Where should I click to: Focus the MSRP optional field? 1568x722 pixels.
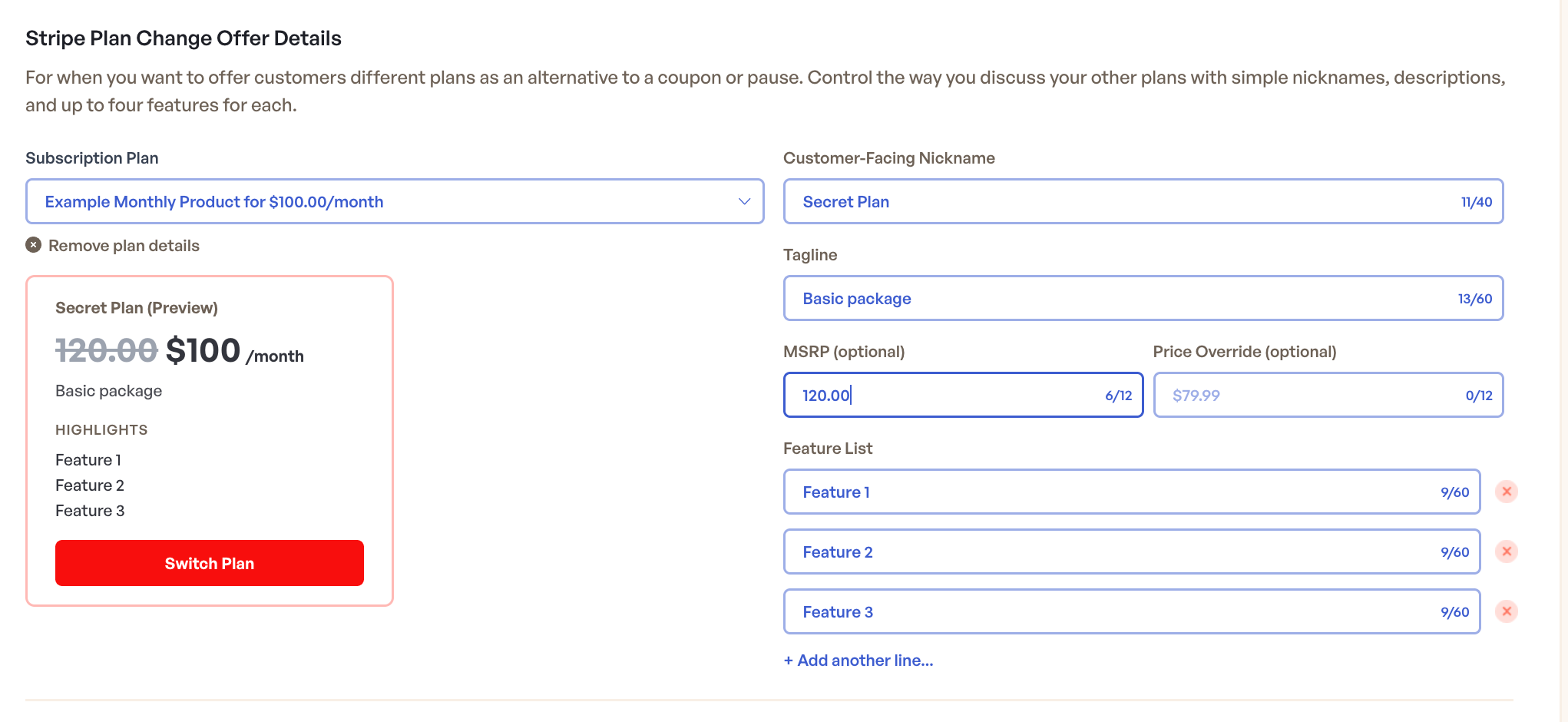(x=952, y=395)
